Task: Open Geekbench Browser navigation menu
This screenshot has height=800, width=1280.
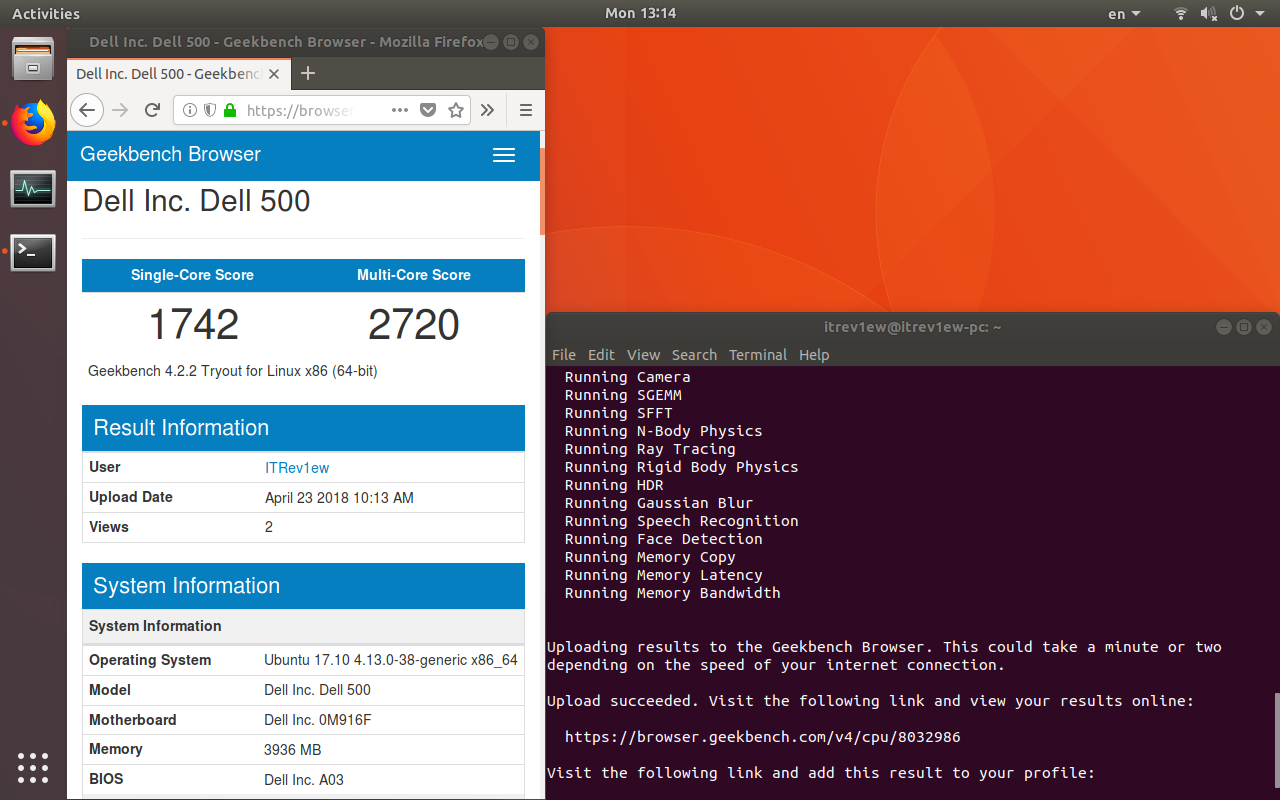Action: pyautogui.click(x=504, y=155)
